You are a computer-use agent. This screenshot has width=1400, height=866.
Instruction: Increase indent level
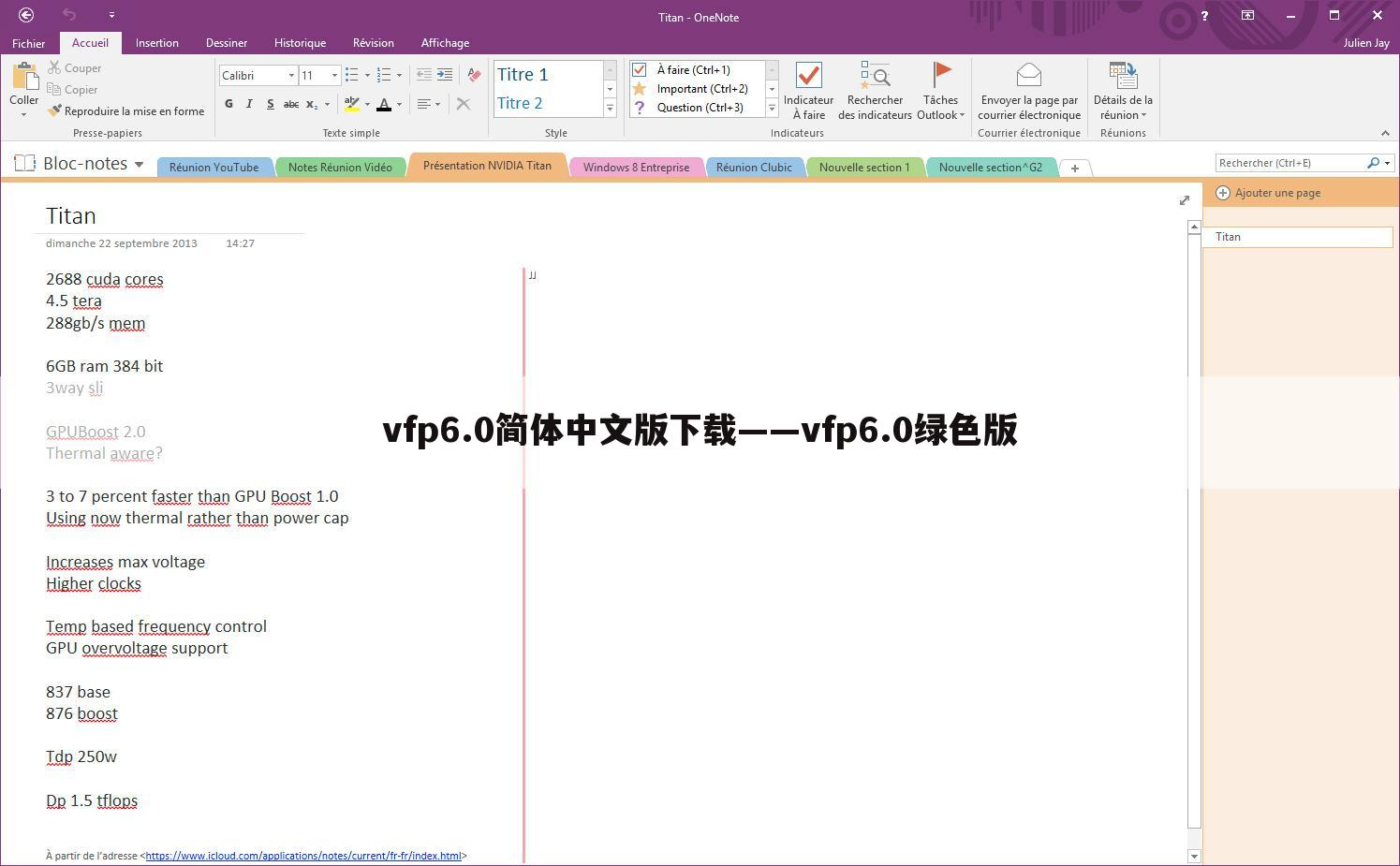click(445, 75)
